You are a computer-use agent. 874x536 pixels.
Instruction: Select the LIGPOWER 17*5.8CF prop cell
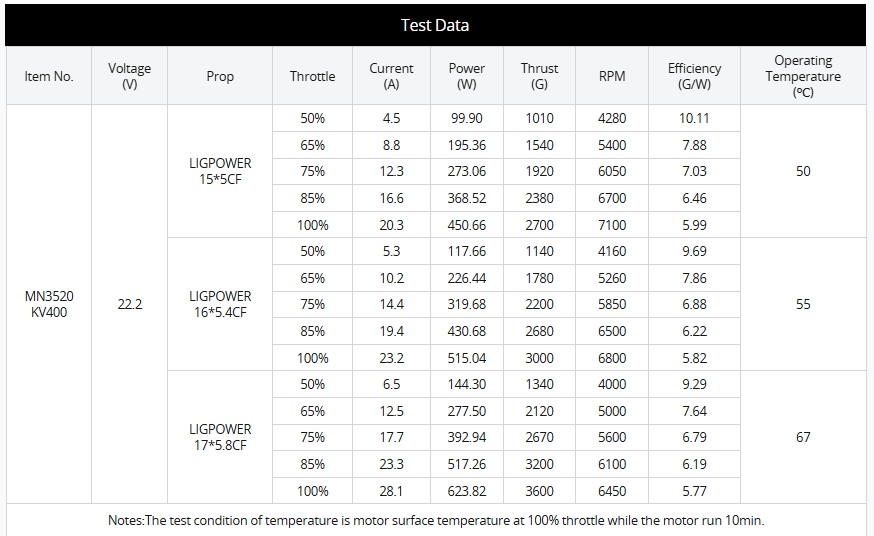pos(220,437)
